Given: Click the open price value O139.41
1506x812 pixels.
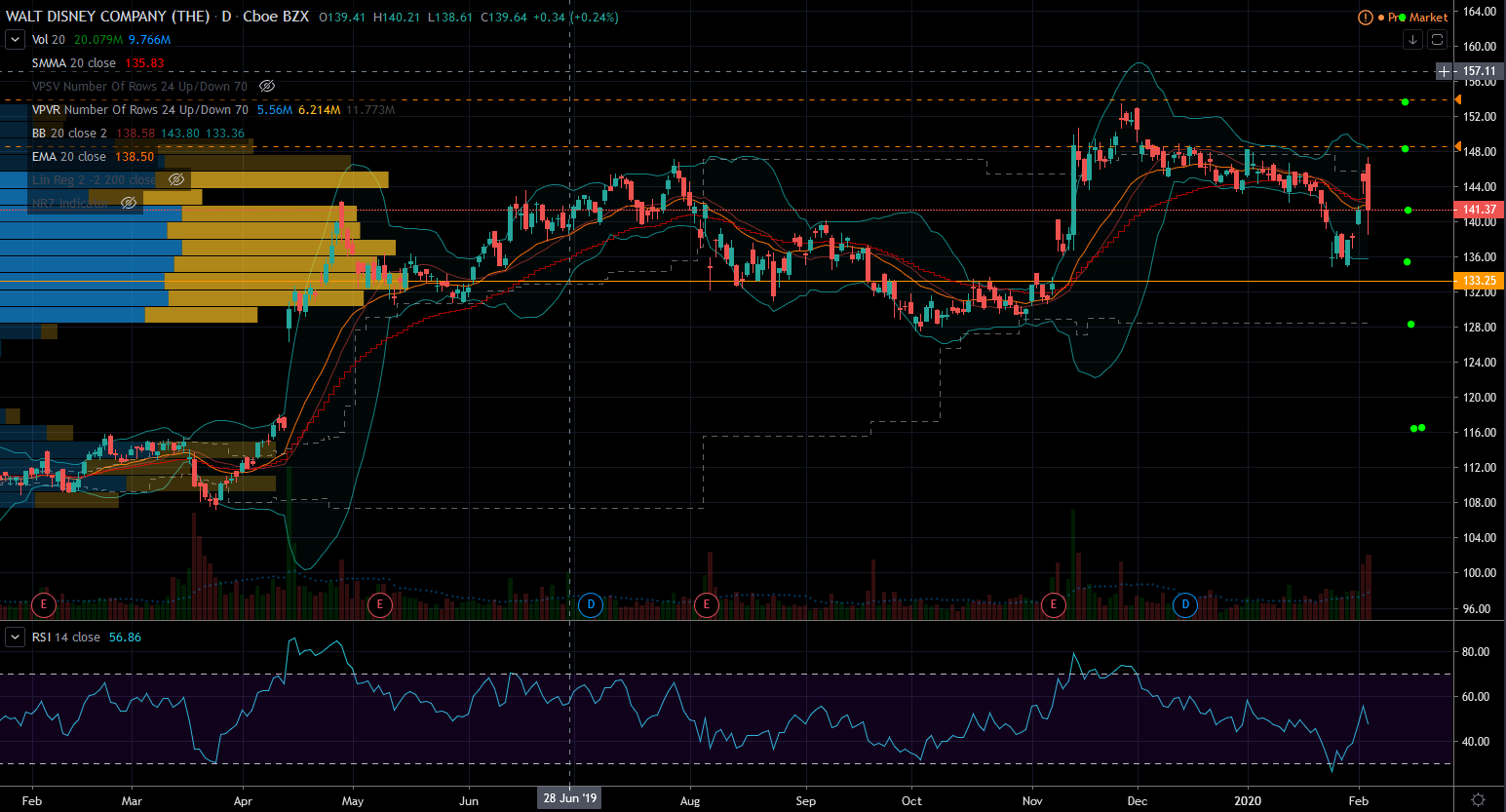Looking at the screenshot, I should [x=343, y=18].
